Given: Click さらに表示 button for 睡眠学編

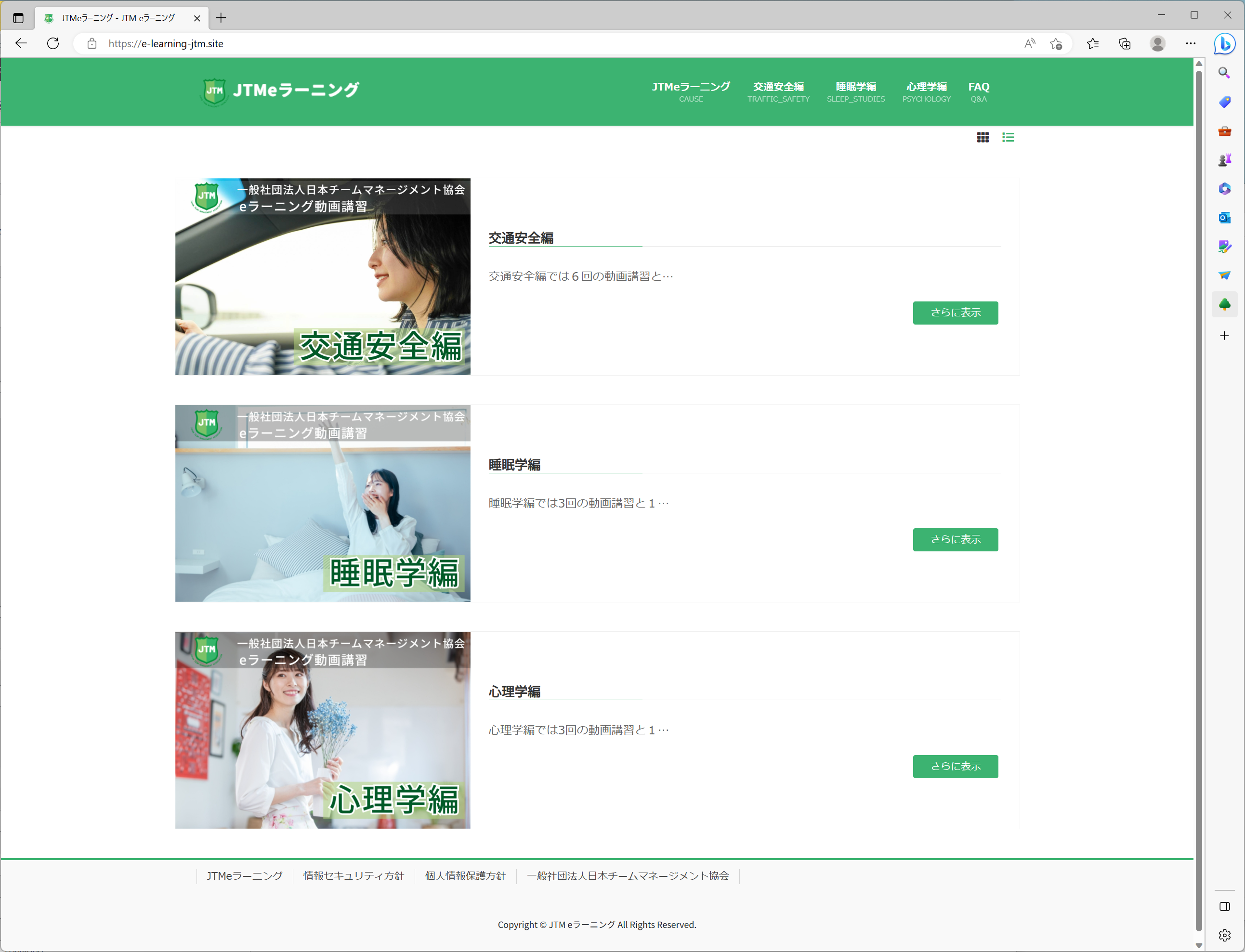Looking at the screenshot, I should [955, 539].
